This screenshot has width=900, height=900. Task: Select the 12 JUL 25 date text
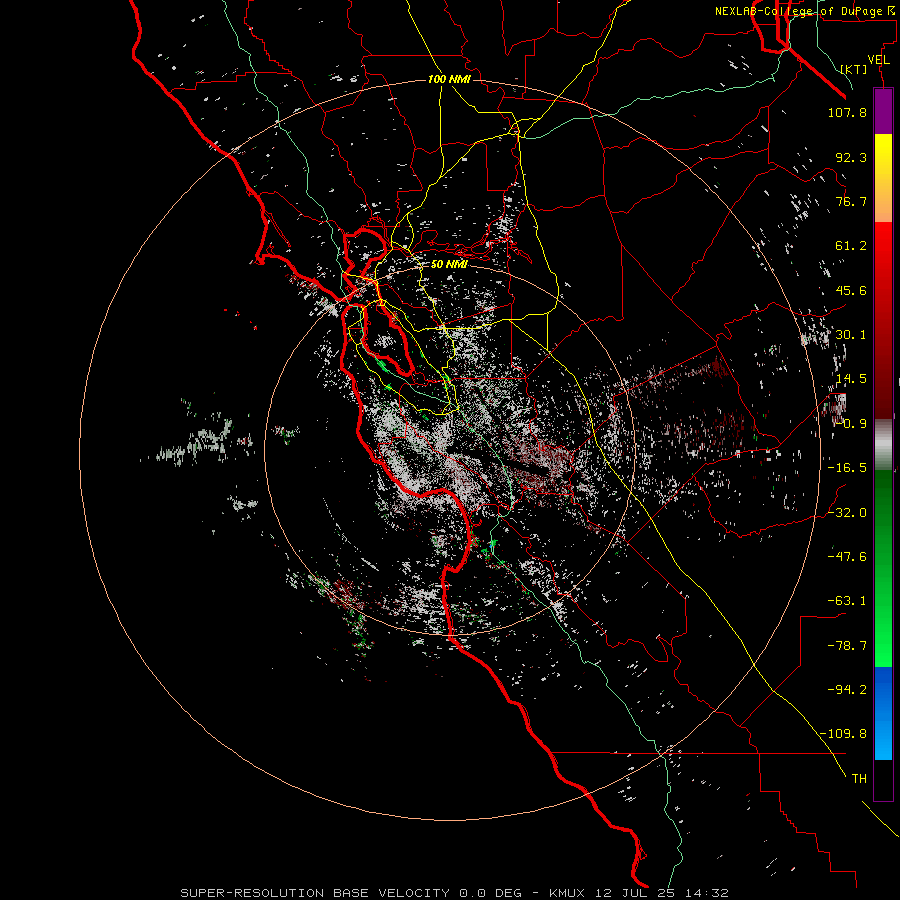(638, 893)
